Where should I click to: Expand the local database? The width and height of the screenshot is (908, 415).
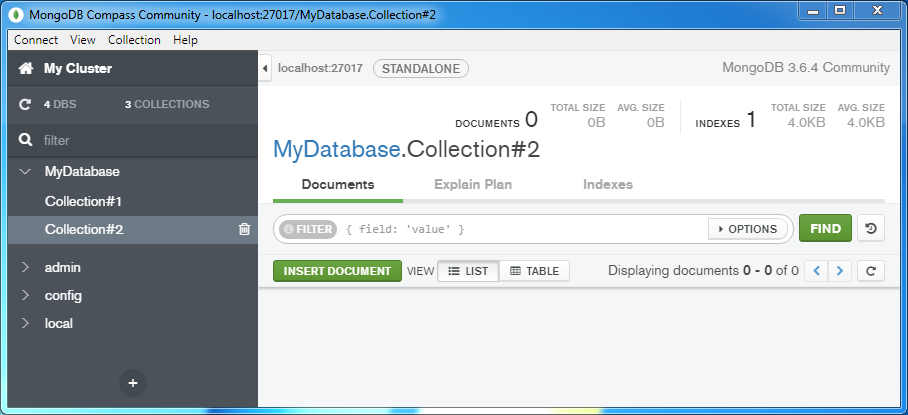pyautogui.click(x=25, y=323)
